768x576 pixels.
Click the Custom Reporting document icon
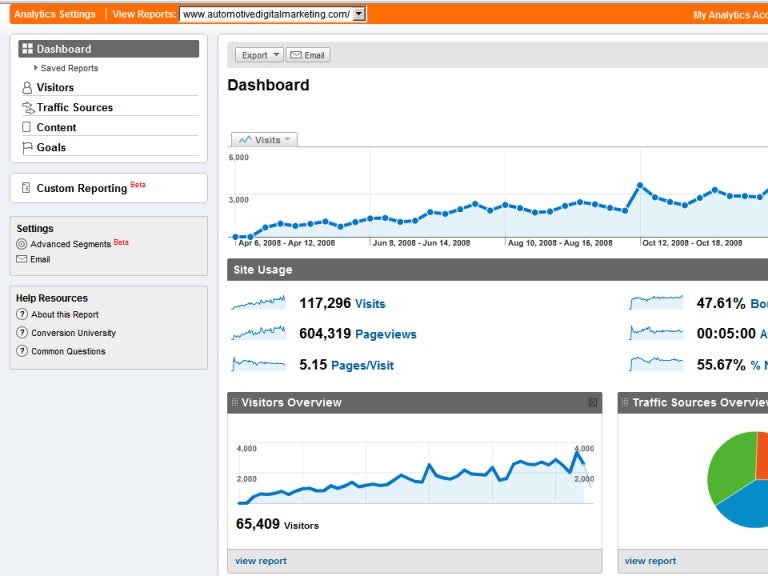(x=26, y=188)
